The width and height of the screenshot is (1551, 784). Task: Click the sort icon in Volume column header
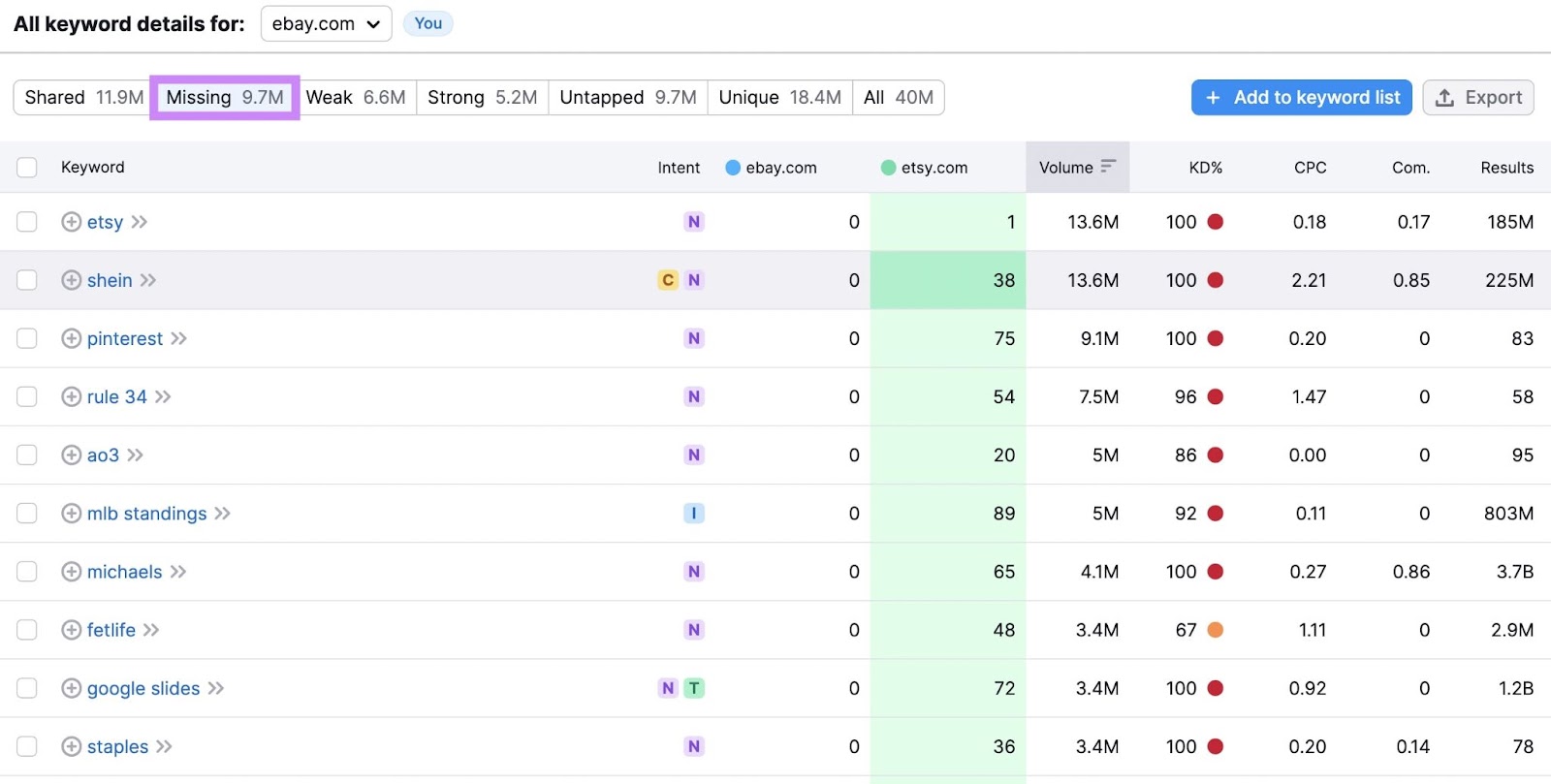click(1108, 167)
